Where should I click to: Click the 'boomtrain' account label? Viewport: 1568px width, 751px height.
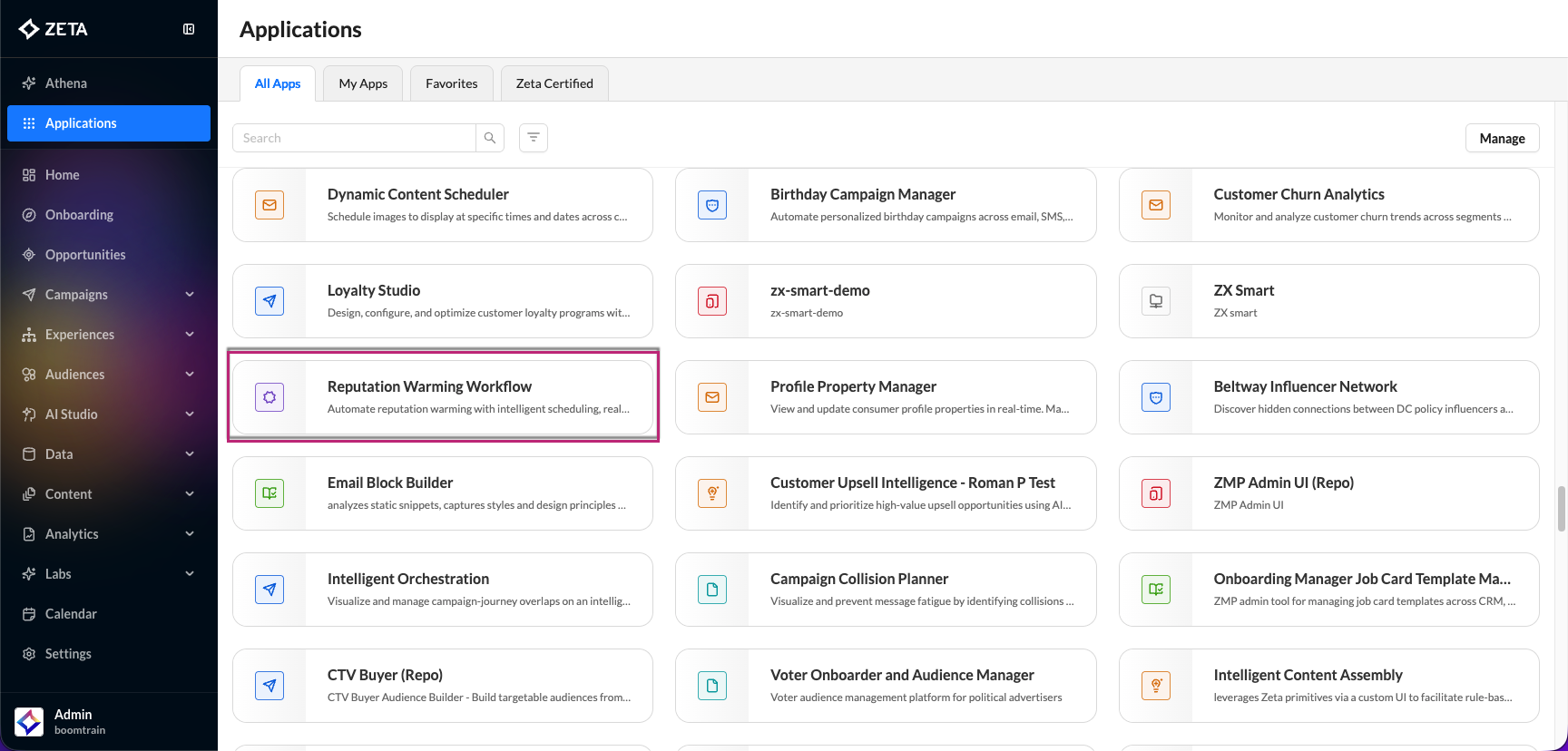80,730
